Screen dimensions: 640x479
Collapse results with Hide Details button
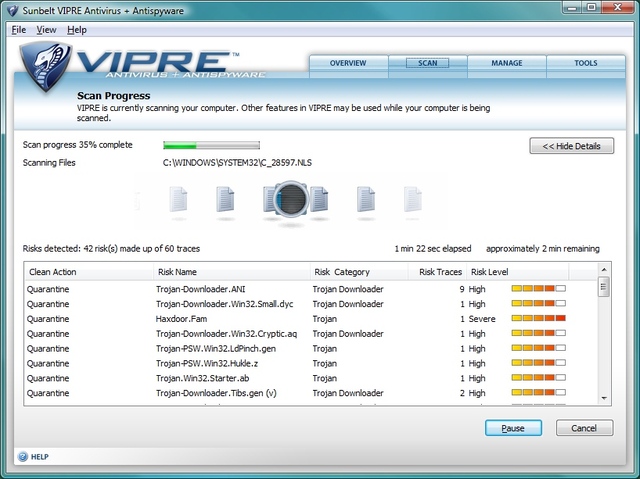click(571, 146)
